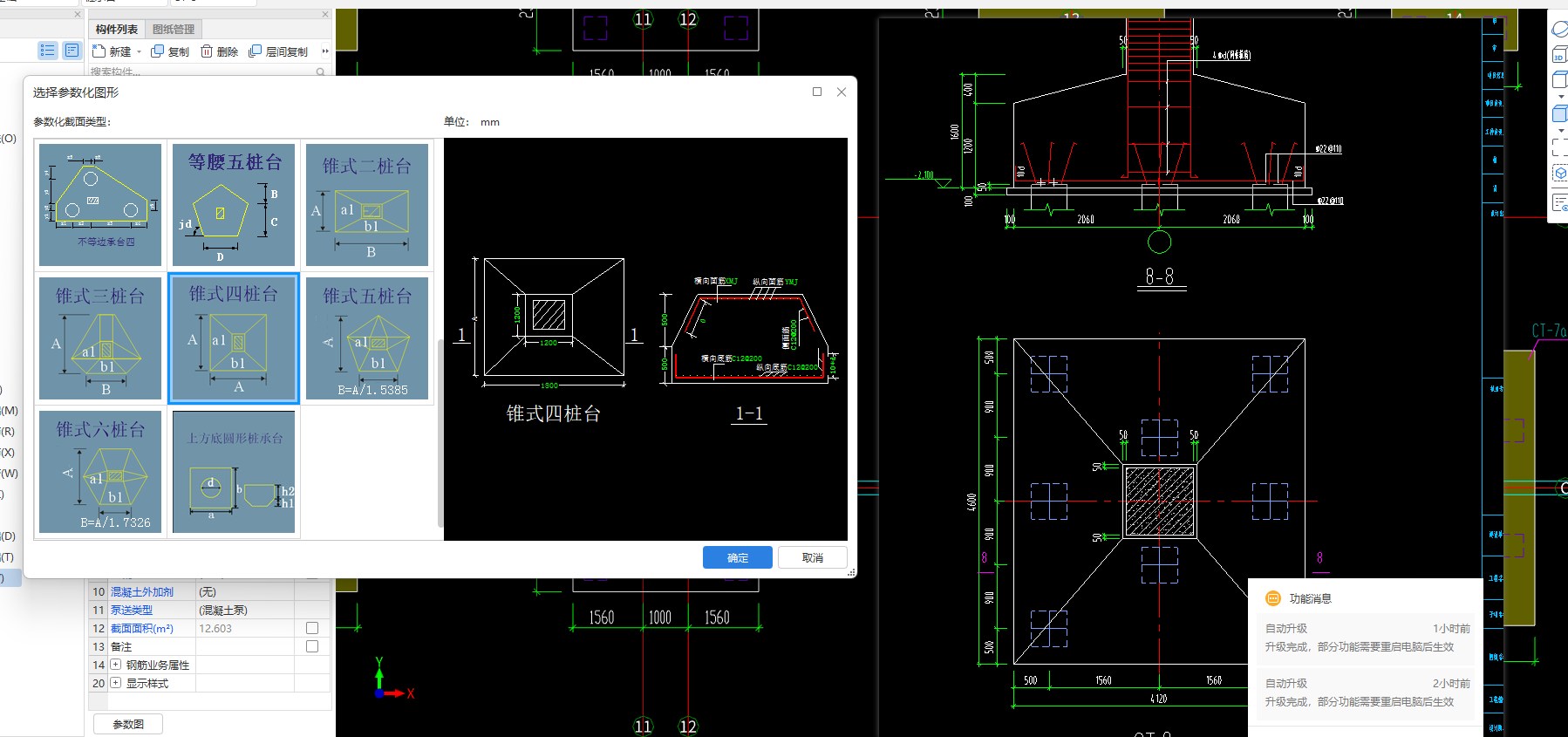Image resolution: width=1568 pixels, height=737 pixels.
Task: Click the 复制 copy icon
Action: tap(157, 51)
